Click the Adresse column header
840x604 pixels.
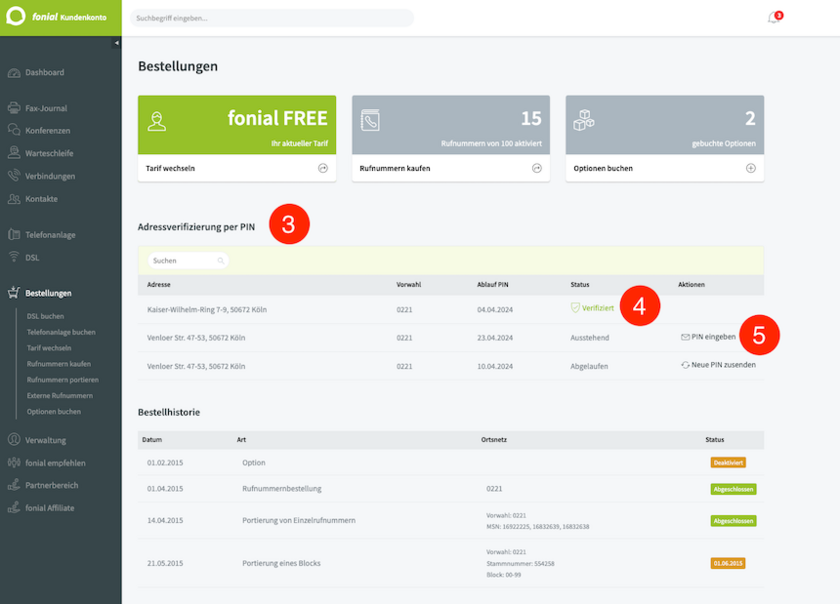pyautogui.click(x=159, y=285)
